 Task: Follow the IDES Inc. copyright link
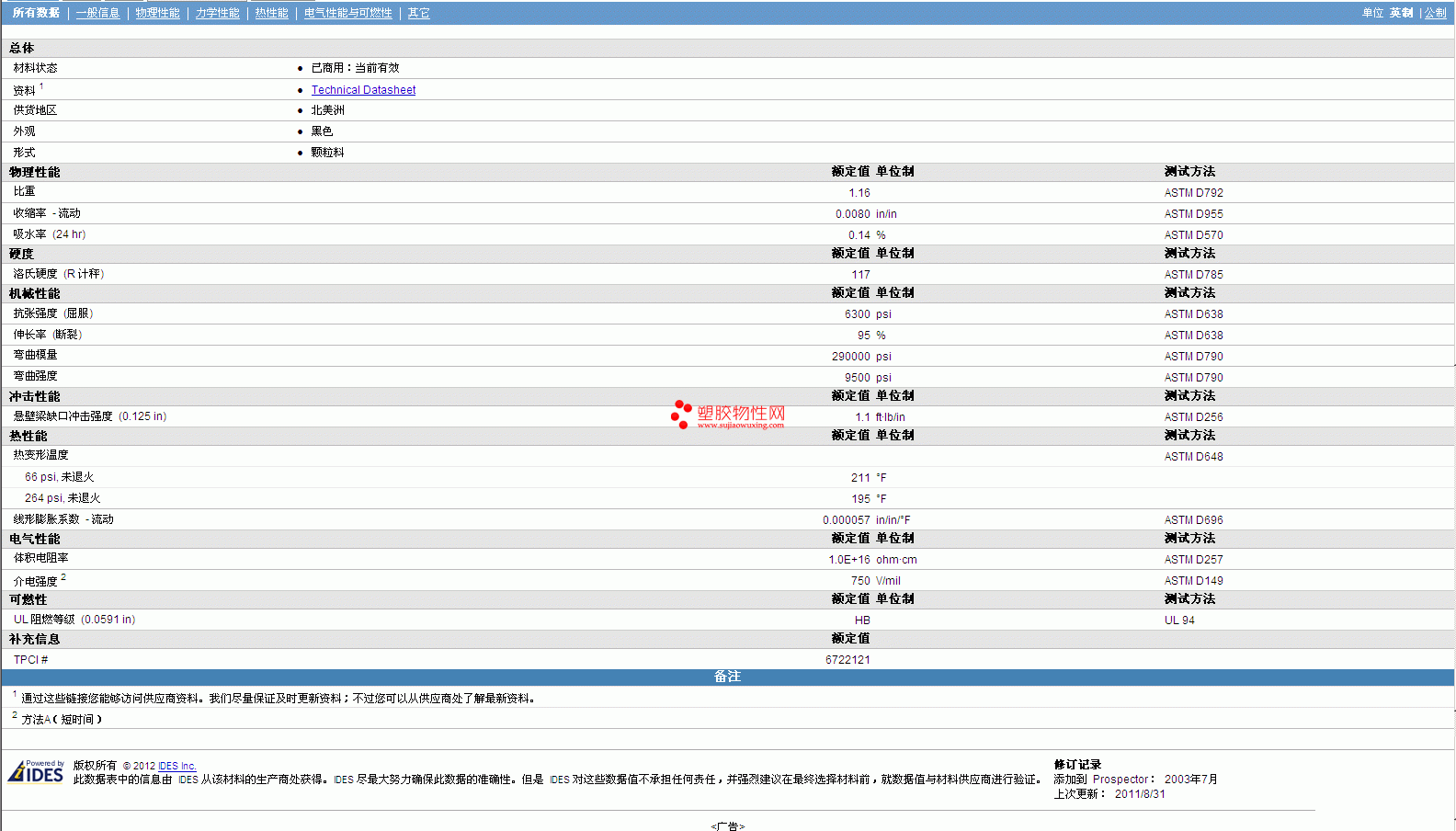pyautogui.click(x=177, y=766)
